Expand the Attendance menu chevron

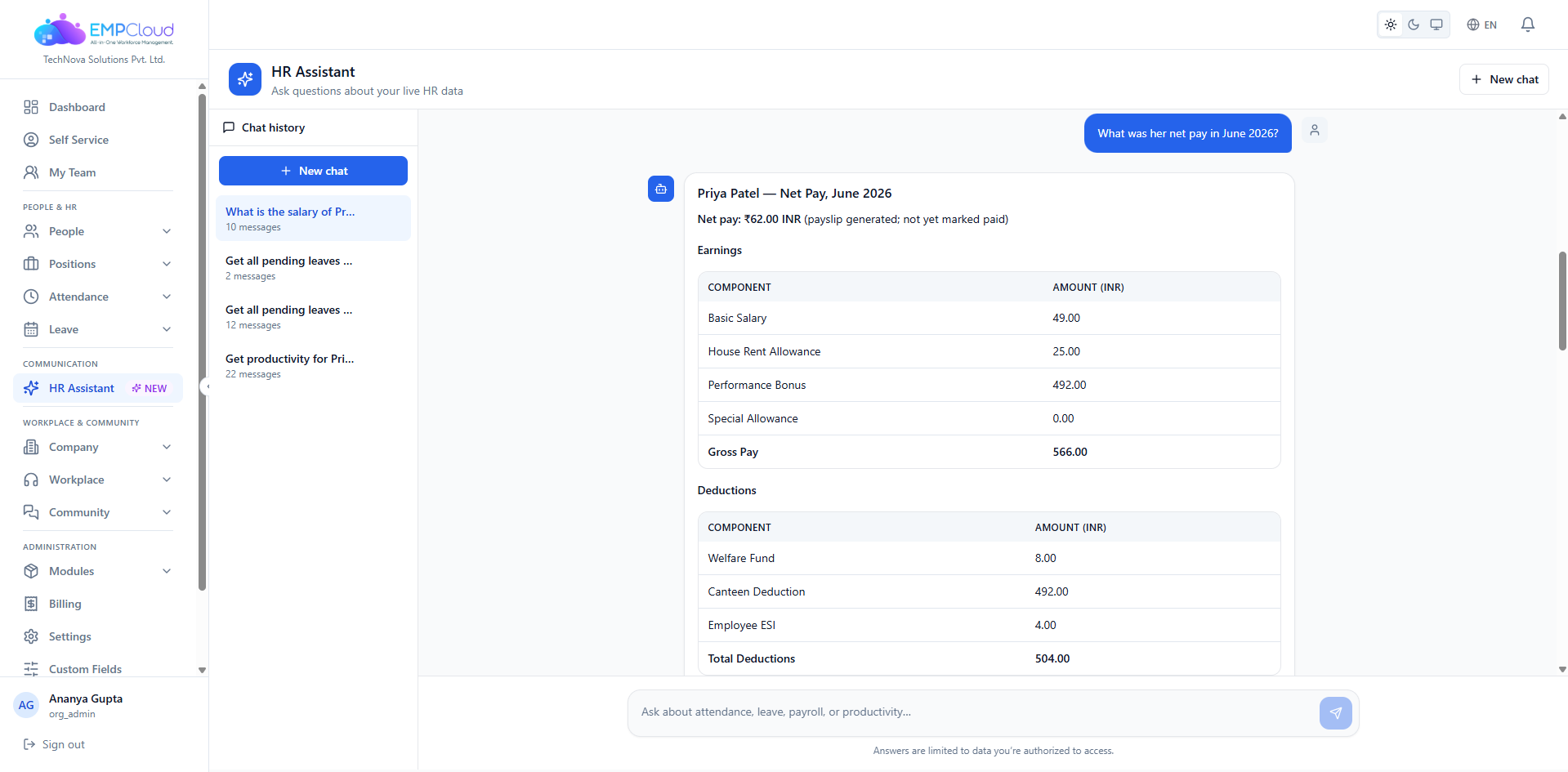click(167, 297)
